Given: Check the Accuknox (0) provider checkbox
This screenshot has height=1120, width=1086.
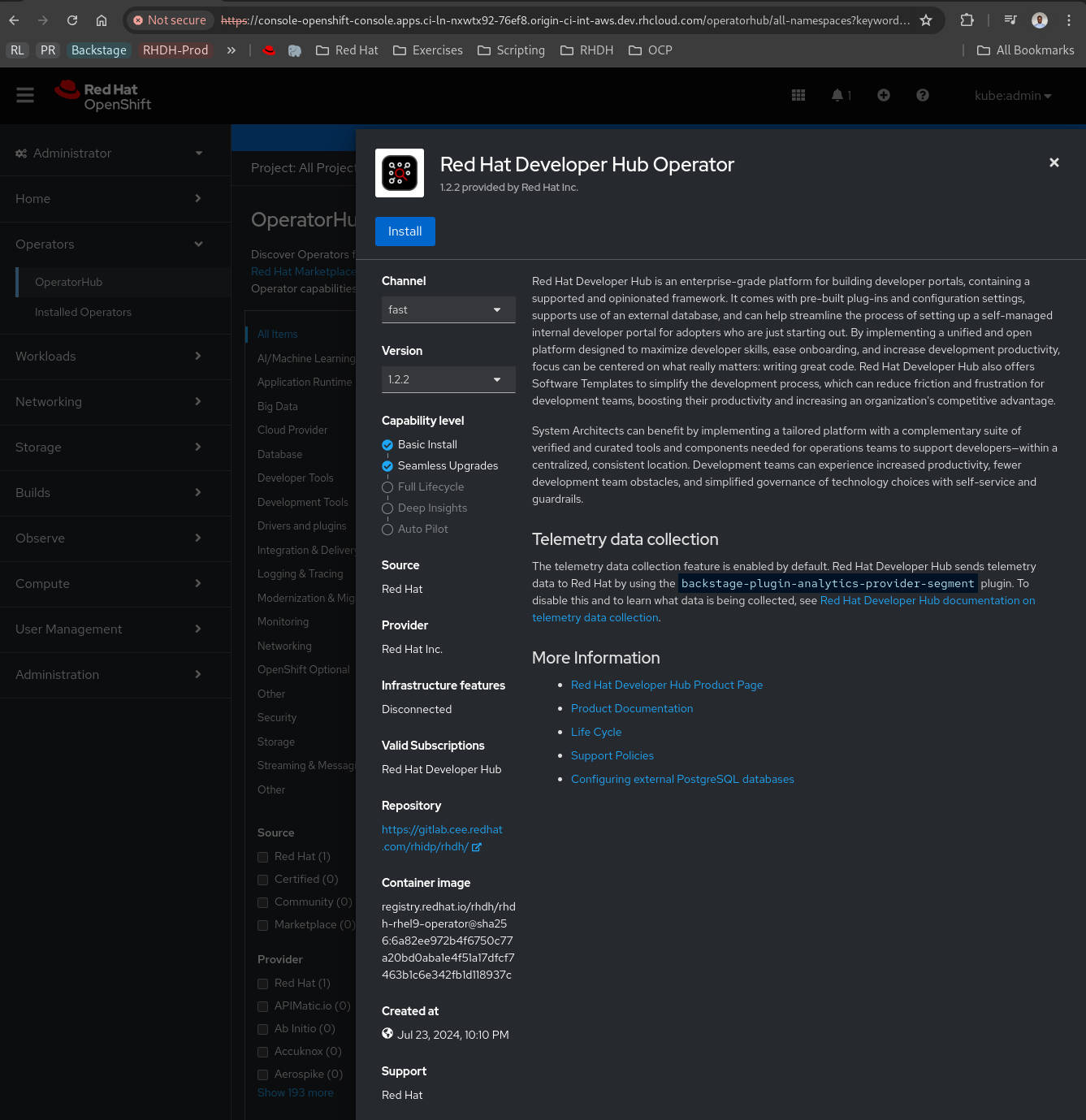Looking at the screenshot, I should [262, 1052].
